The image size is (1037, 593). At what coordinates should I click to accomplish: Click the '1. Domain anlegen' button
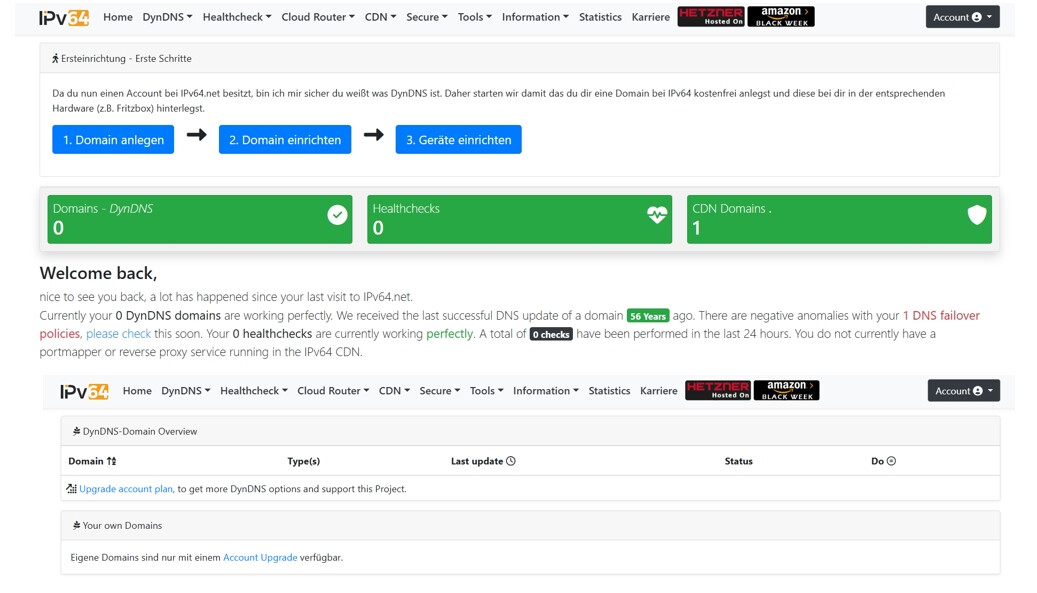point(113,140)
